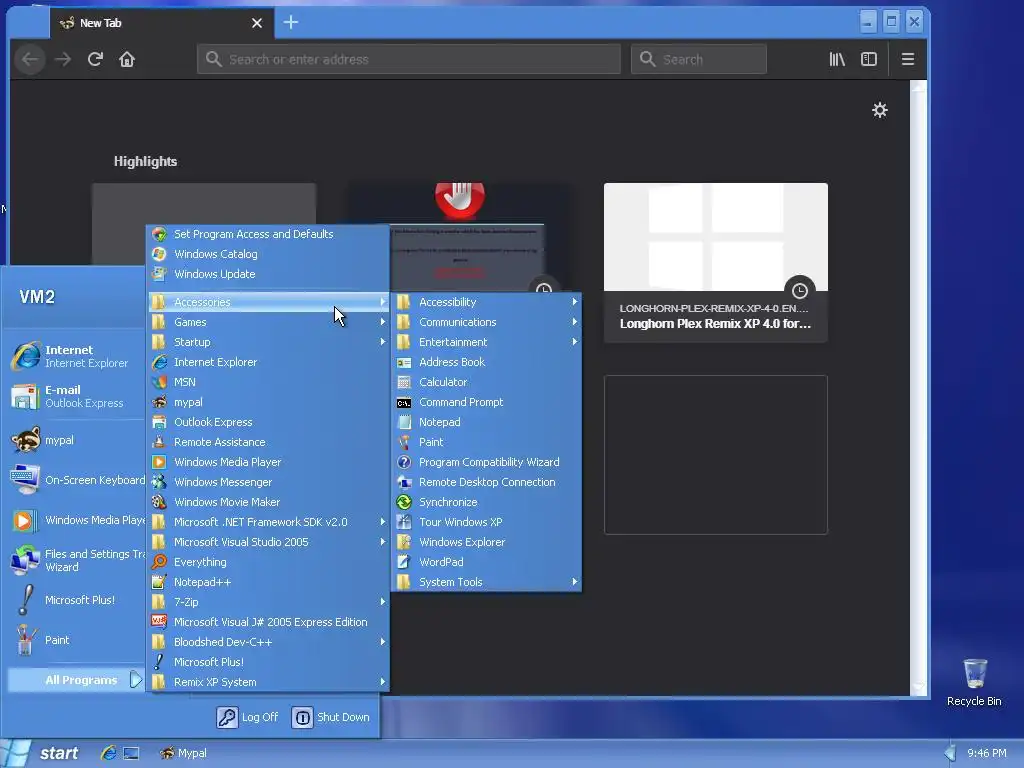Open Windows Messenger
The height and width of the screenshot is (768, 1024).
[268, 482]
